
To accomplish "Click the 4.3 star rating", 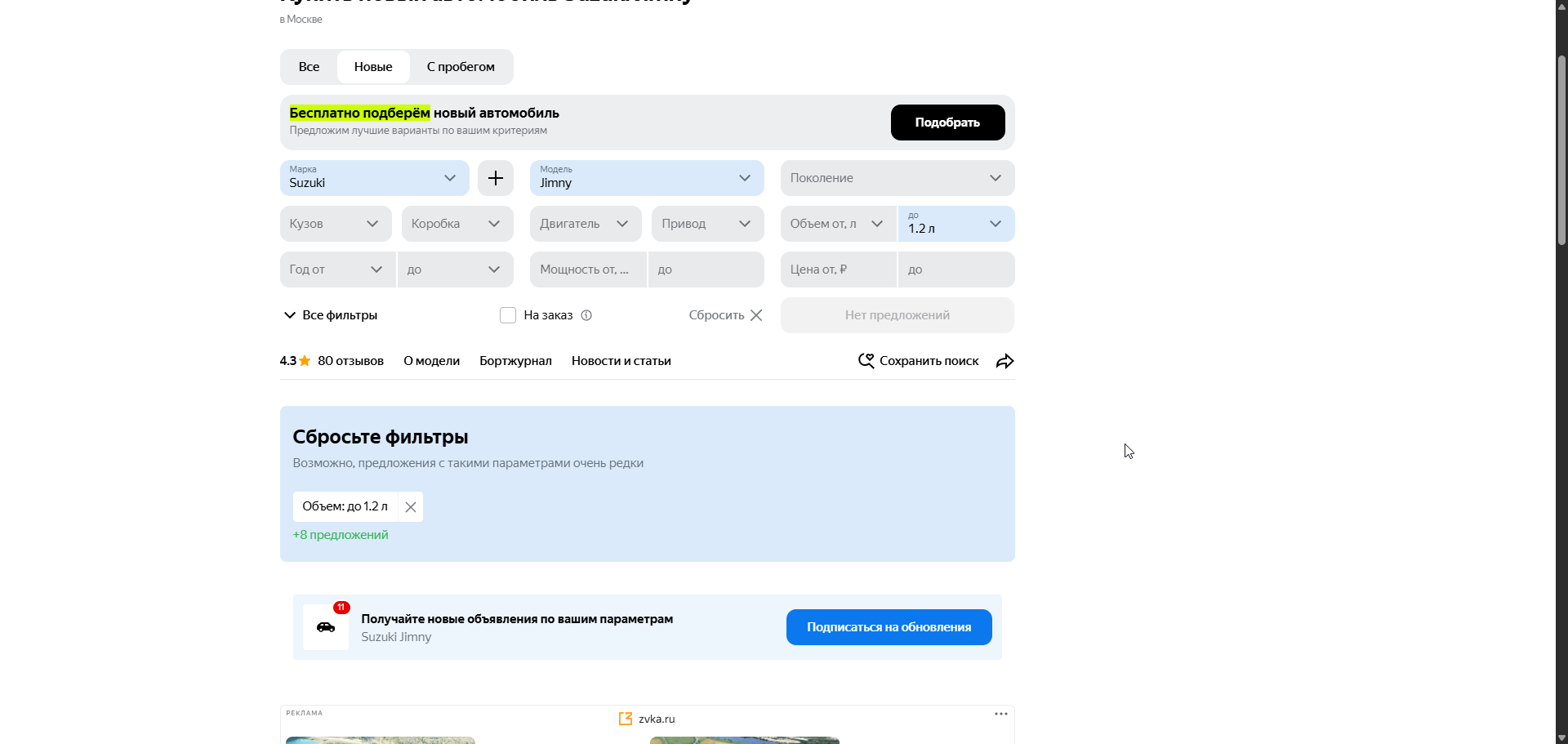I will coord(295,361).
